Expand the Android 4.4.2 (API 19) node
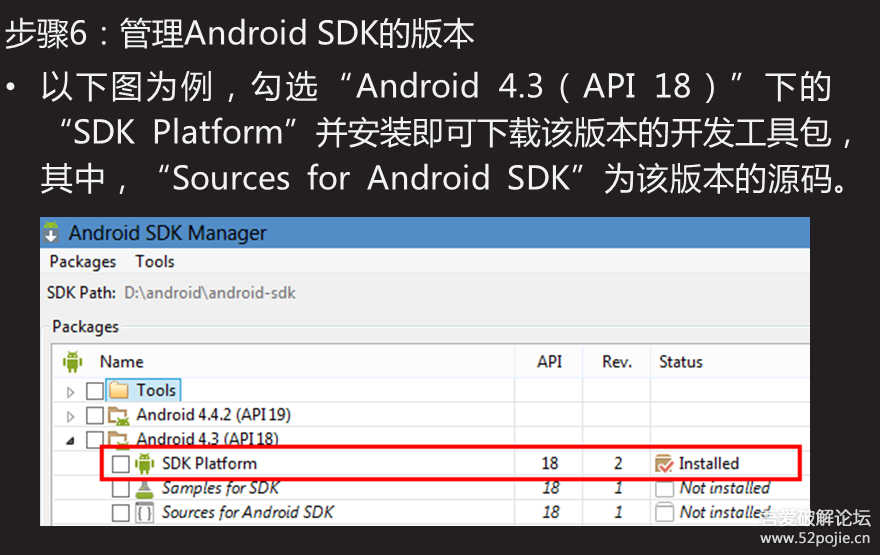This screenshot has width=880, height=555. point(70,416)
